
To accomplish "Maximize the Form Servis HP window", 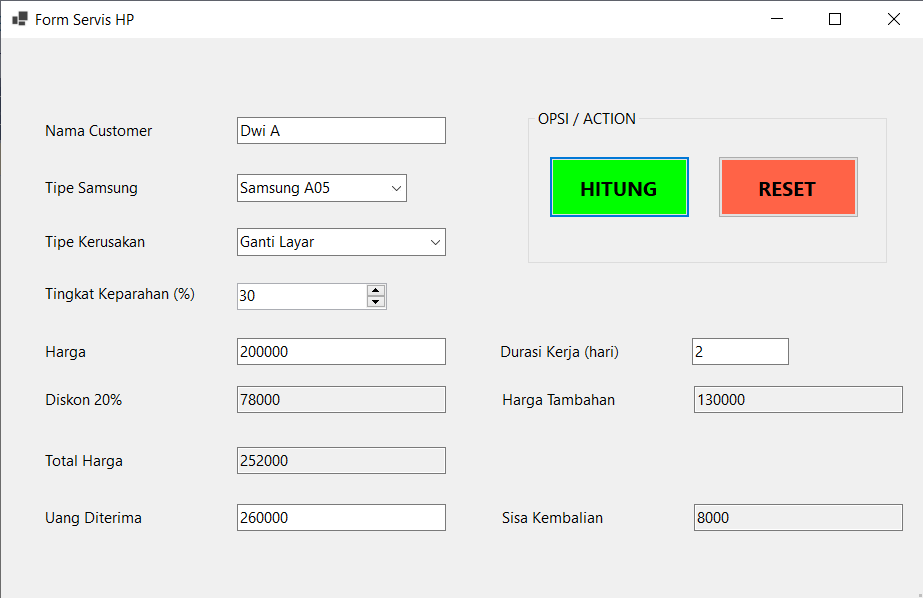I will click(835, 19).
